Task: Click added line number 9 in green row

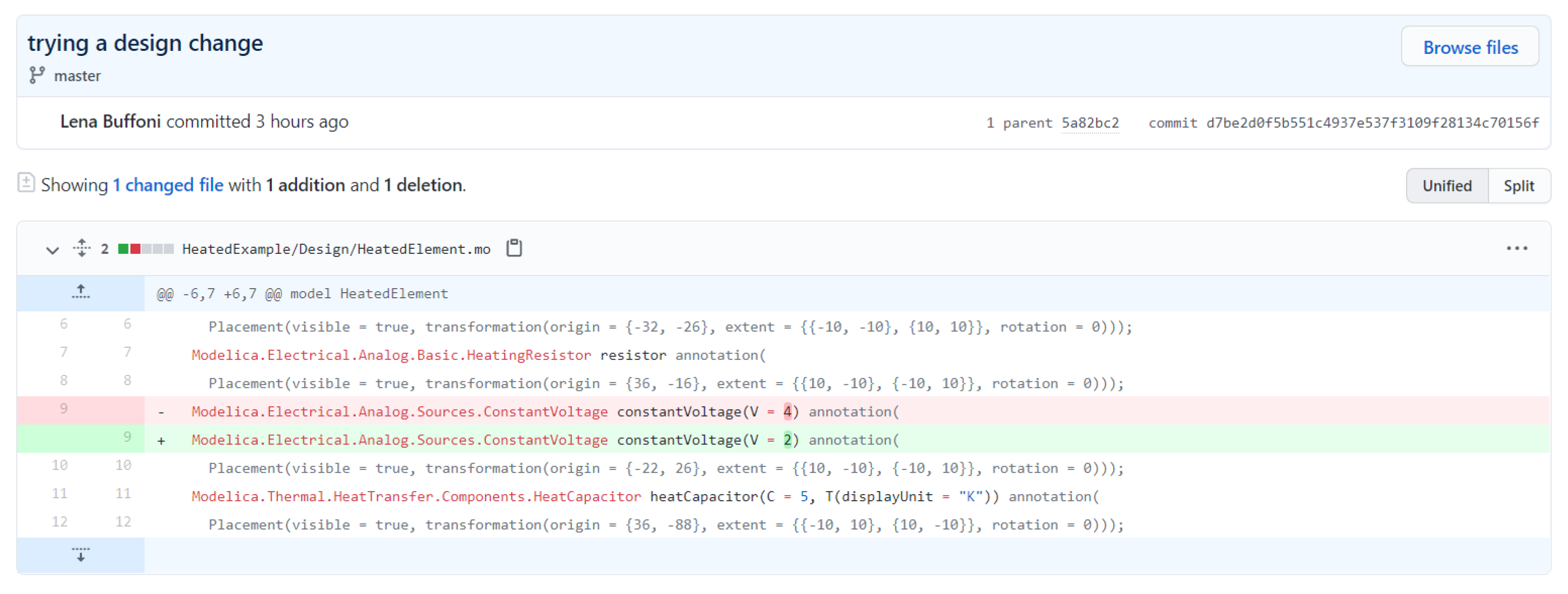Action: [127, 436]
